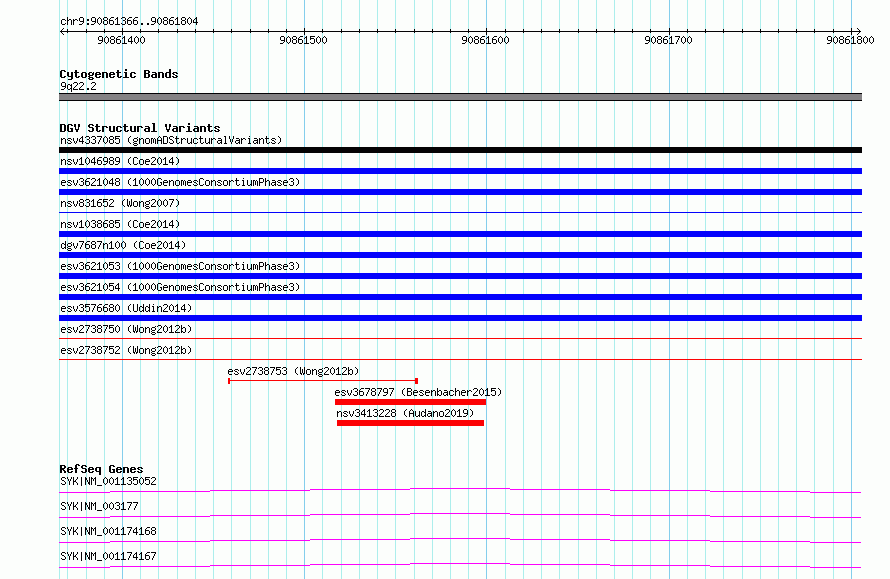Click the red bar under nsv3413228

tap(410, 423)
